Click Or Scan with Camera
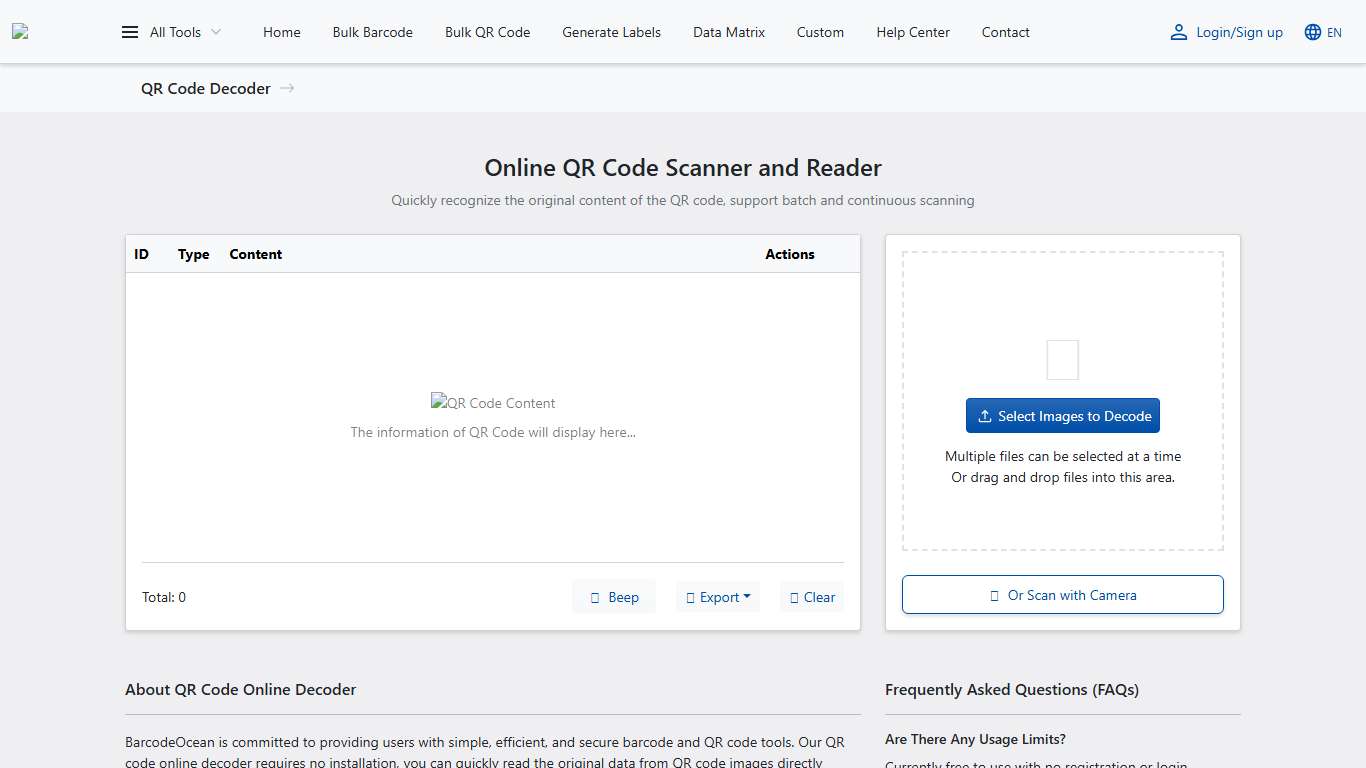The width and height of the screenshot is (1366, 768). tap(1062, 594)
